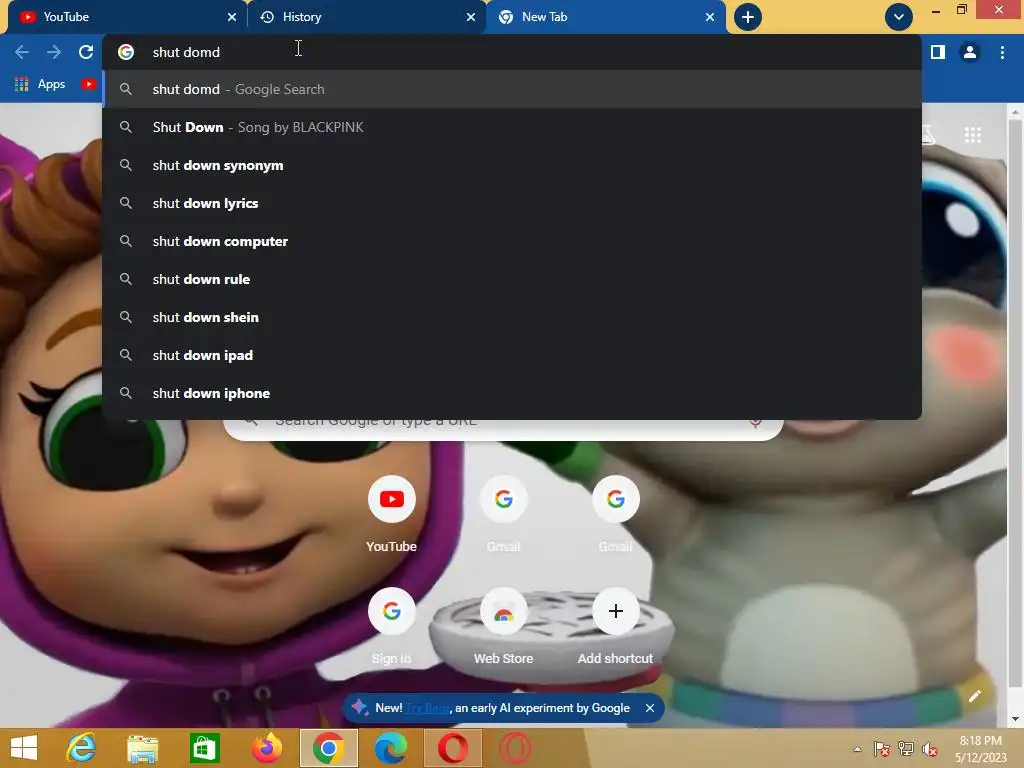The image size is (1024, 768).
Task: Close the New Tab tab
Action: click(x=710, y=17)
